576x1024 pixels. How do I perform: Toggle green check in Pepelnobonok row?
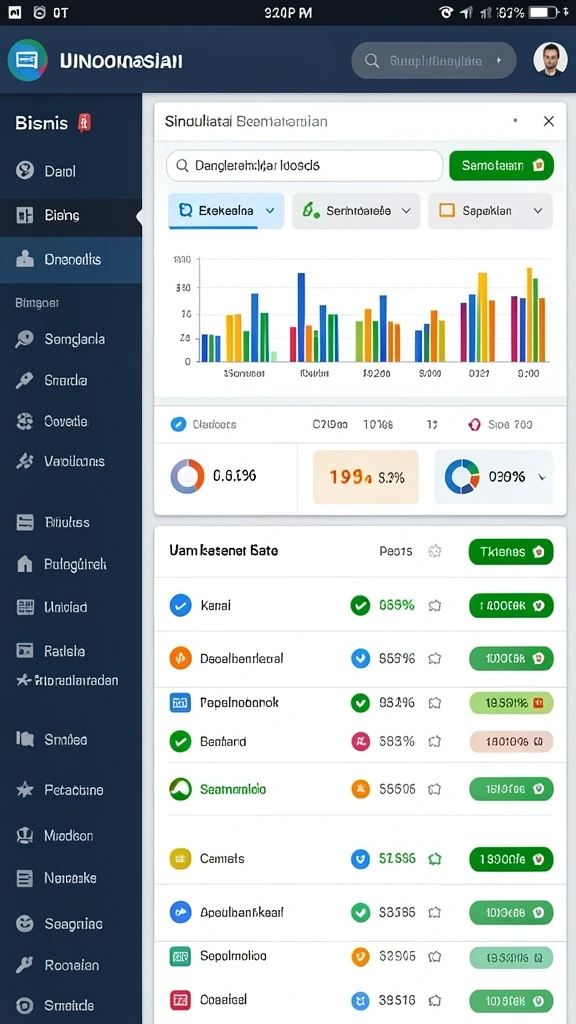click(x=360, y=703)
